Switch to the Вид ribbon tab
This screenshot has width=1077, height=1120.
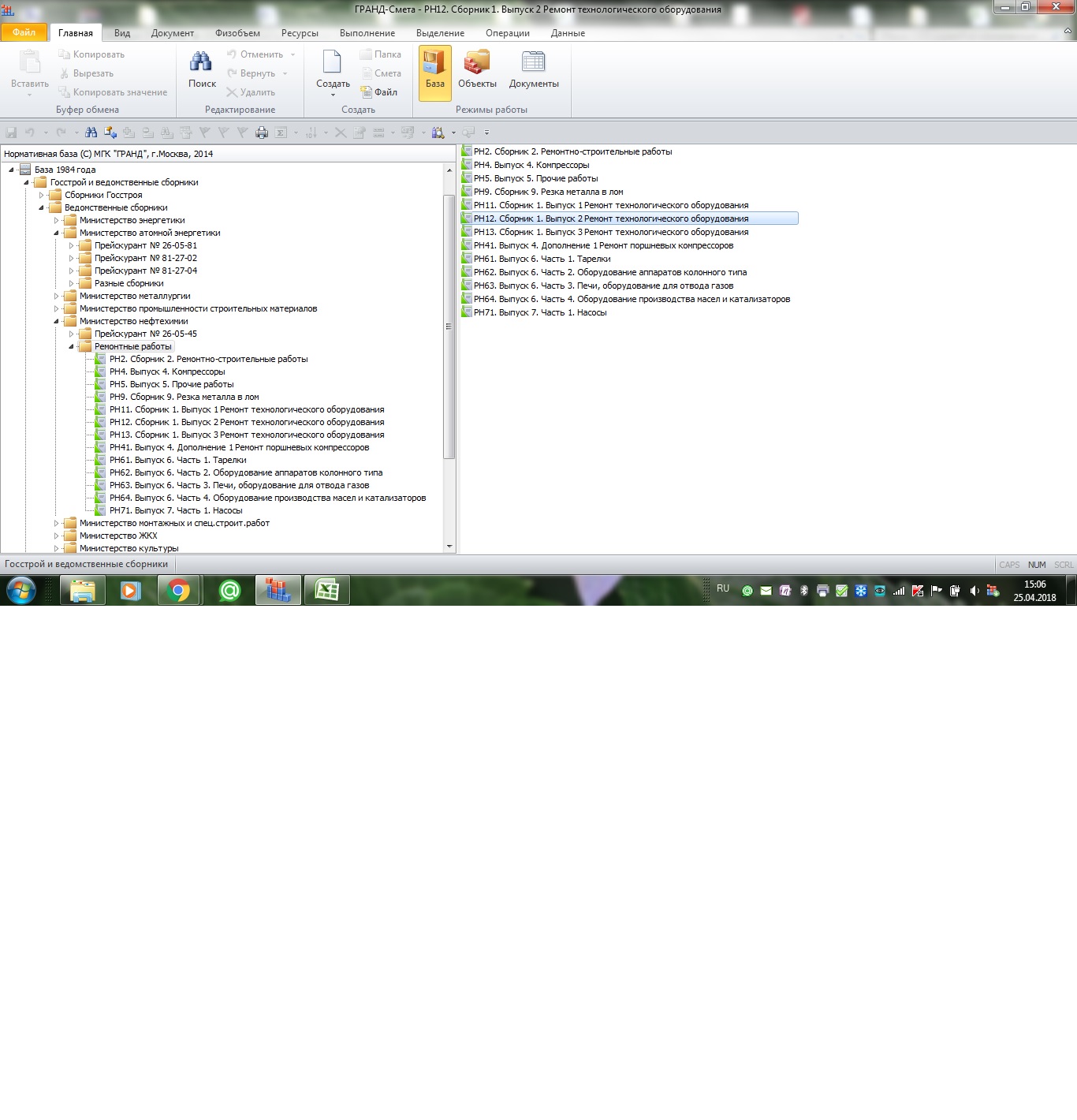pos(122,33)
